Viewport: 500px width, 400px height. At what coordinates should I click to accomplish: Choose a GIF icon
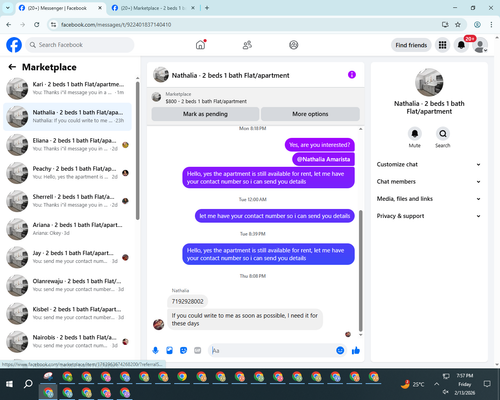(198, 350)
